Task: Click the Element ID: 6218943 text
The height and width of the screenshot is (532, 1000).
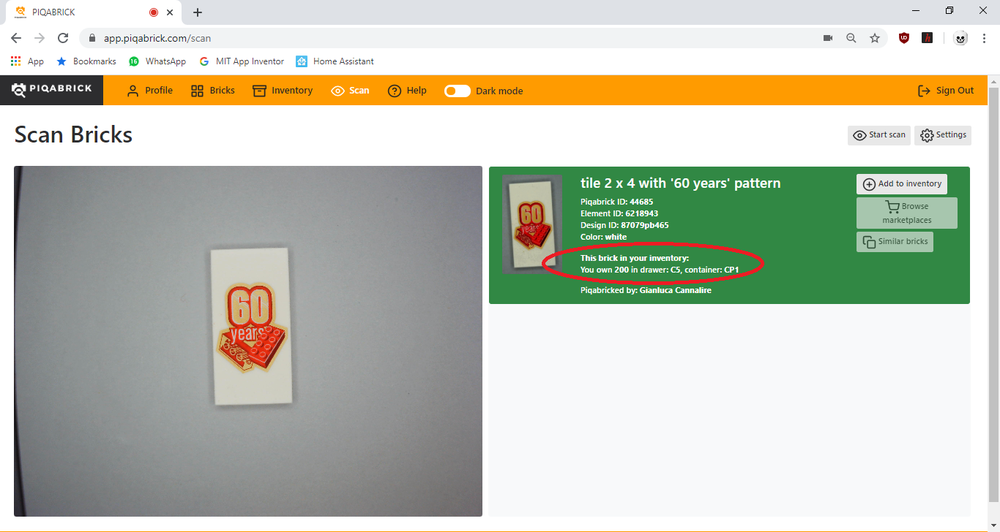Action: pyautogui.click(x=619, y=213)
